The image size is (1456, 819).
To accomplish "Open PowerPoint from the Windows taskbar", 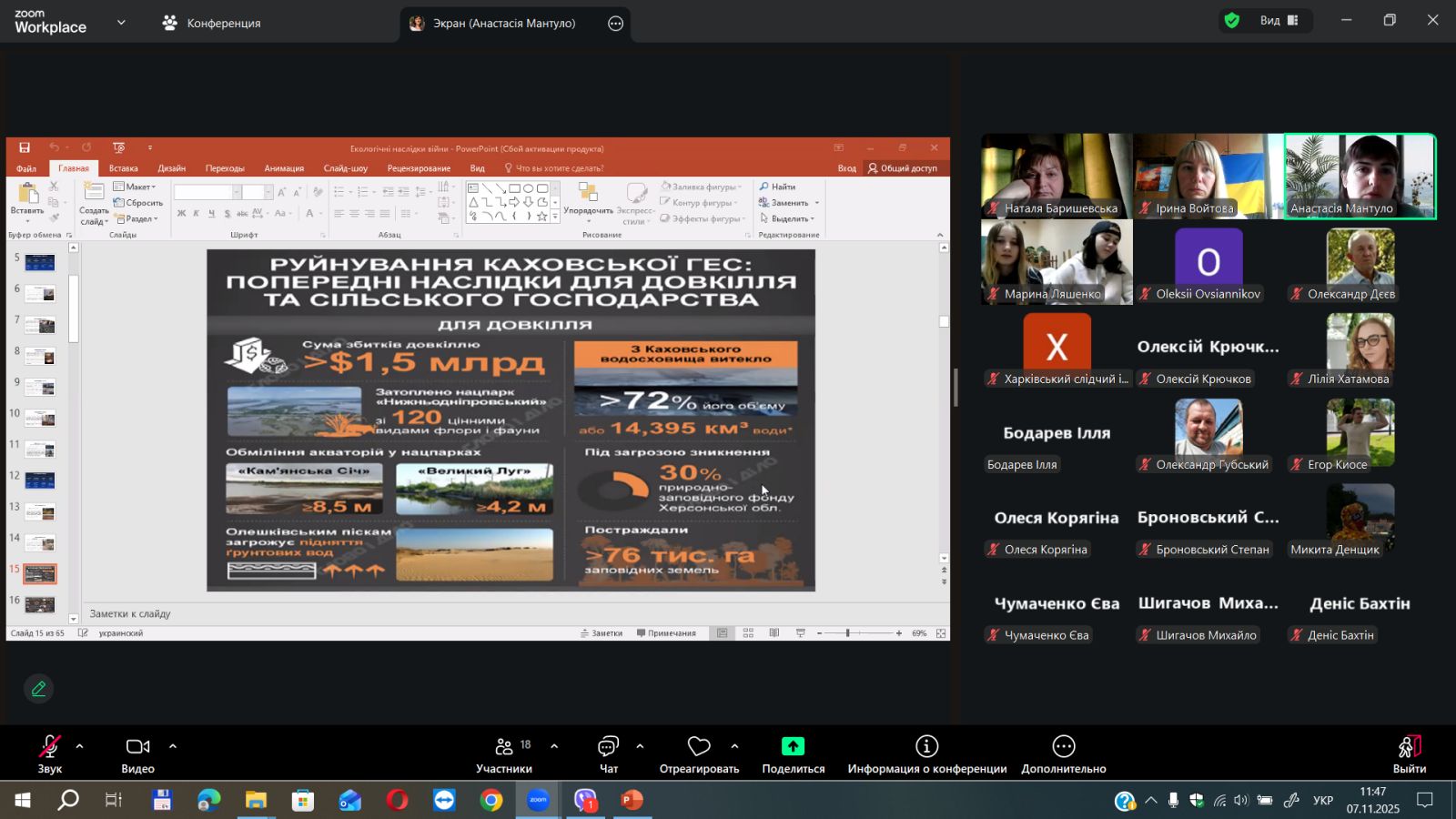I will pyautogui.click(x=632, y=801).
